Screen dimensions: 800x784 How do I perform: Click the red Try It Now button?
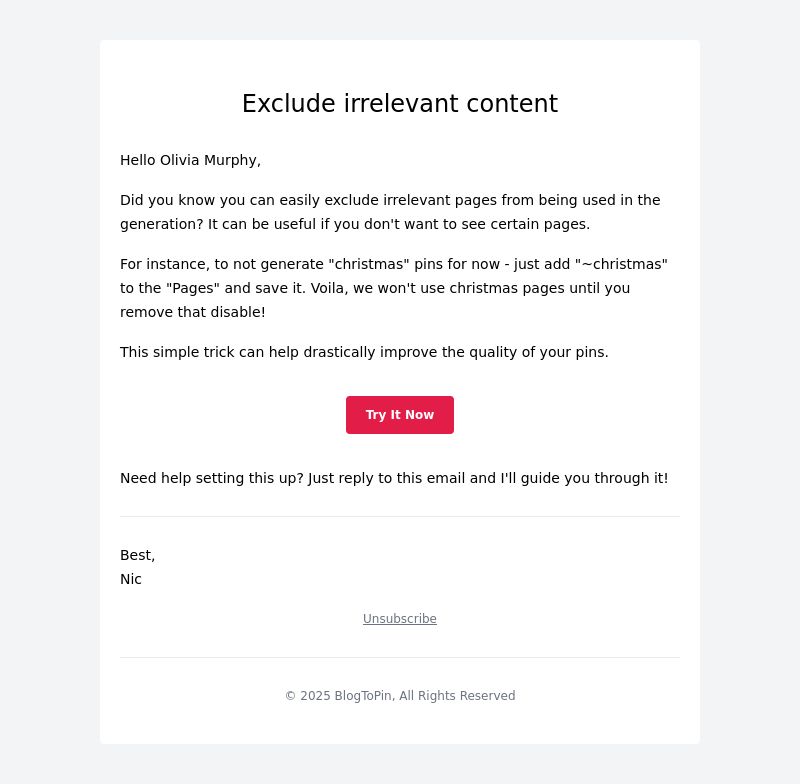click(x=399, y=415)
